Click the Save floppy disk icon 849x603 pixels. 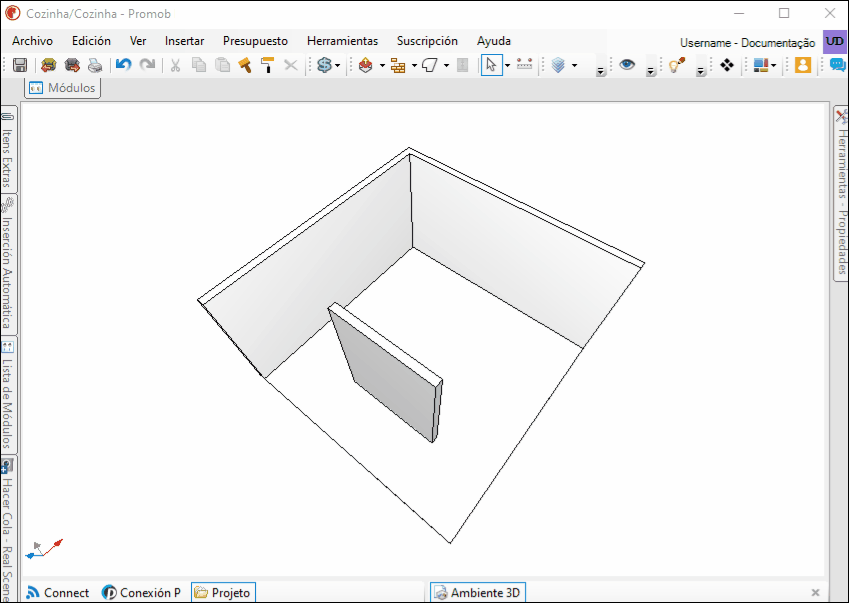(20, 65)
